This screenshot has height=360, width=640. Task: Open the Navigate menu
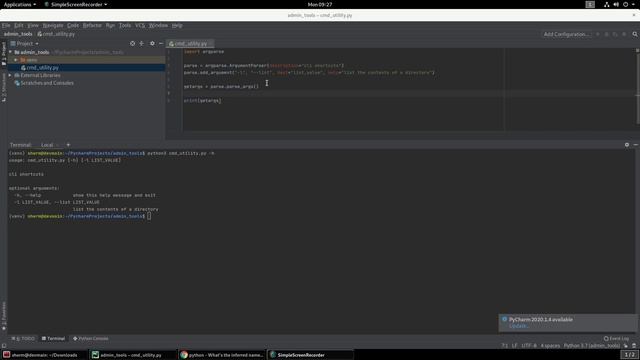[53, 25]
